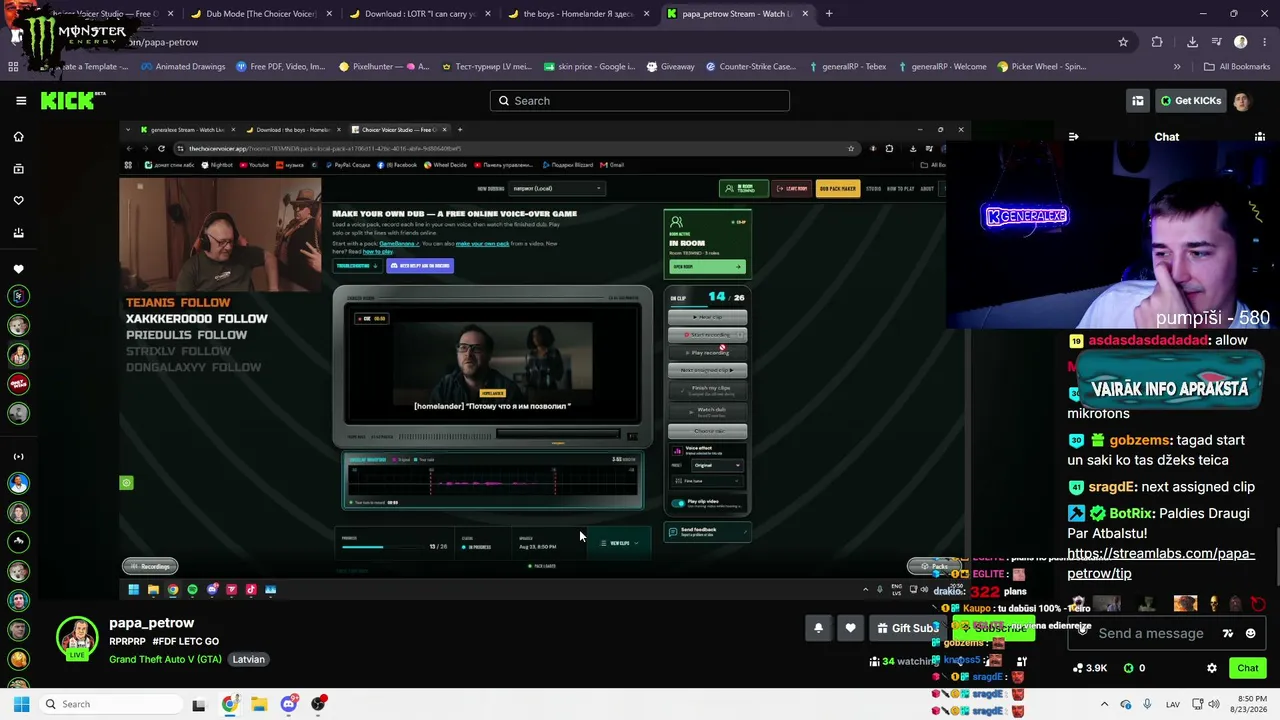Open the Counter-Strike Case bookmark

[751, 67]
